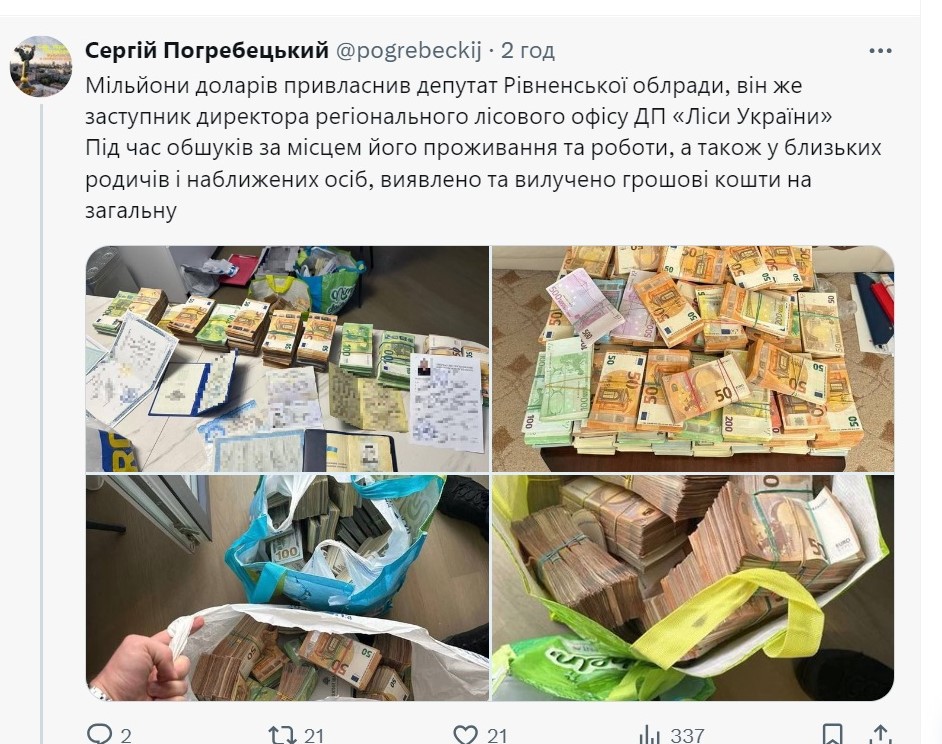Click the views count 337
942x744 pixels.
(x=687, y=735)
